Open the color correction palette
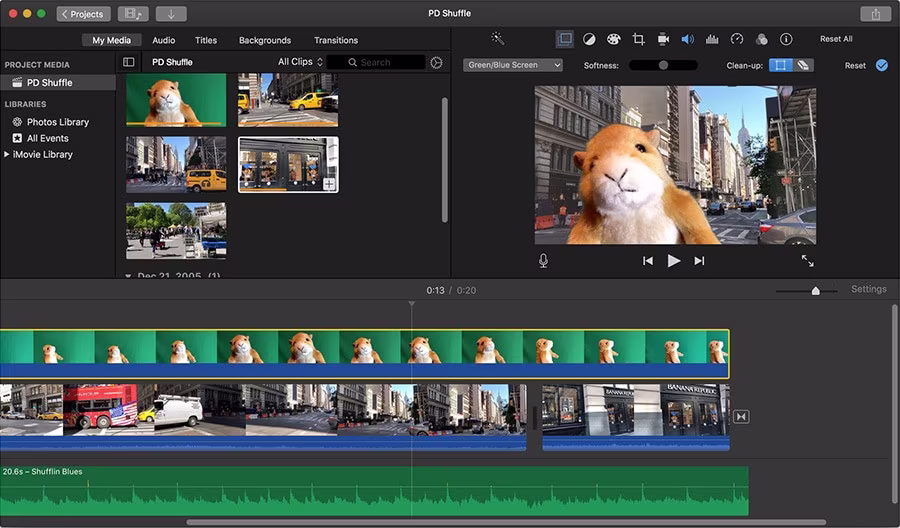Image resolution: width=900 pixels, height=528 pixels. [x=613, y=39]
